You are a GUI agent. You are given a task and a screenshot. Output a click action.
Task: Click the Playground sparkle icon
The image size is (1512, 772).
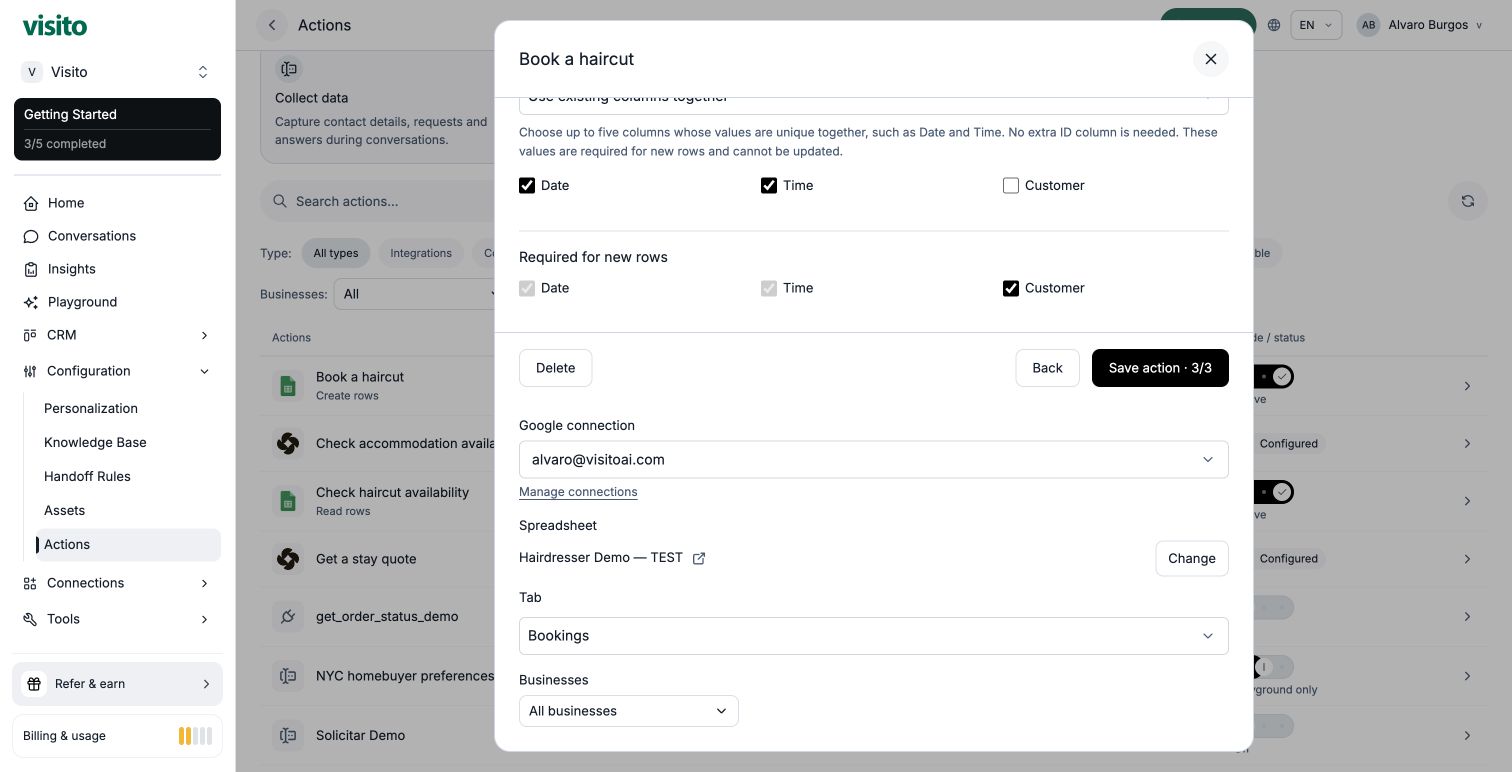pyautogui.click(x=31, y=302)
